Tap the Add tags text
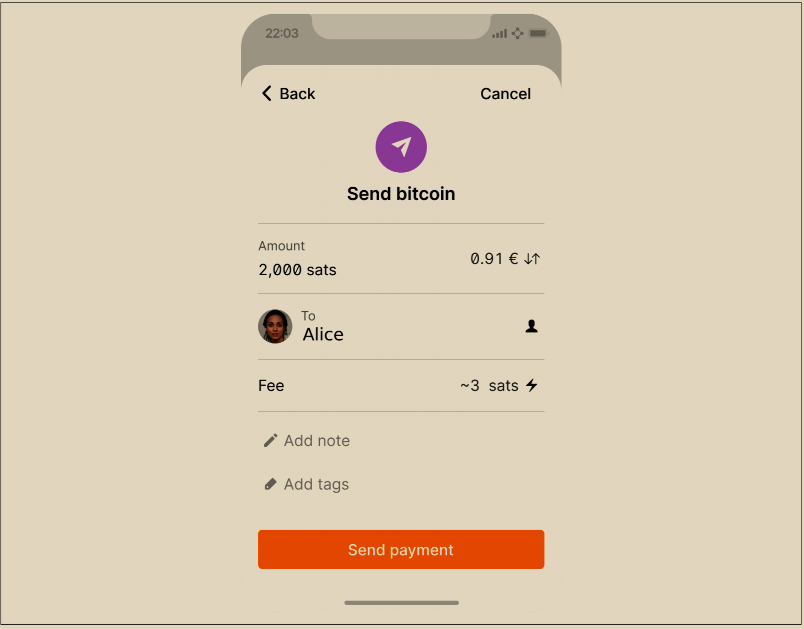The image size is (804, 629). point(316,484)
